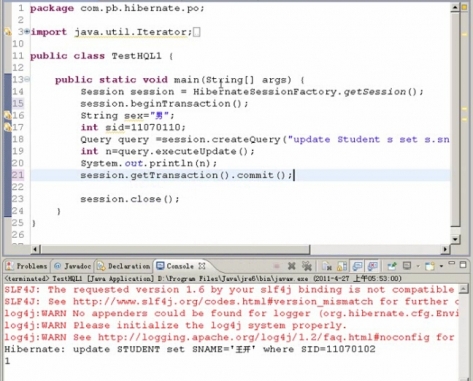Open the Open Console dropdown arrow
Image resolution: width=473 pixels, height=381 pixels.
coord(441,266)
